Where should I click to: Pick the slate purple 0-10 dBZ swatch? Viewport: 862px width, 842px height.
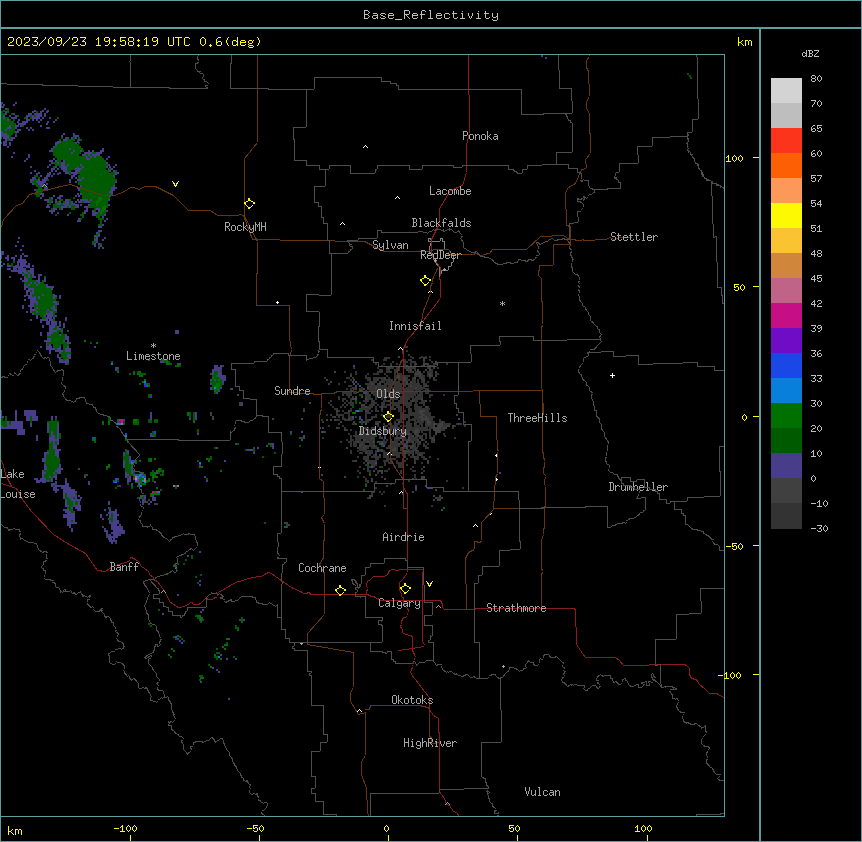coord(786,466)
